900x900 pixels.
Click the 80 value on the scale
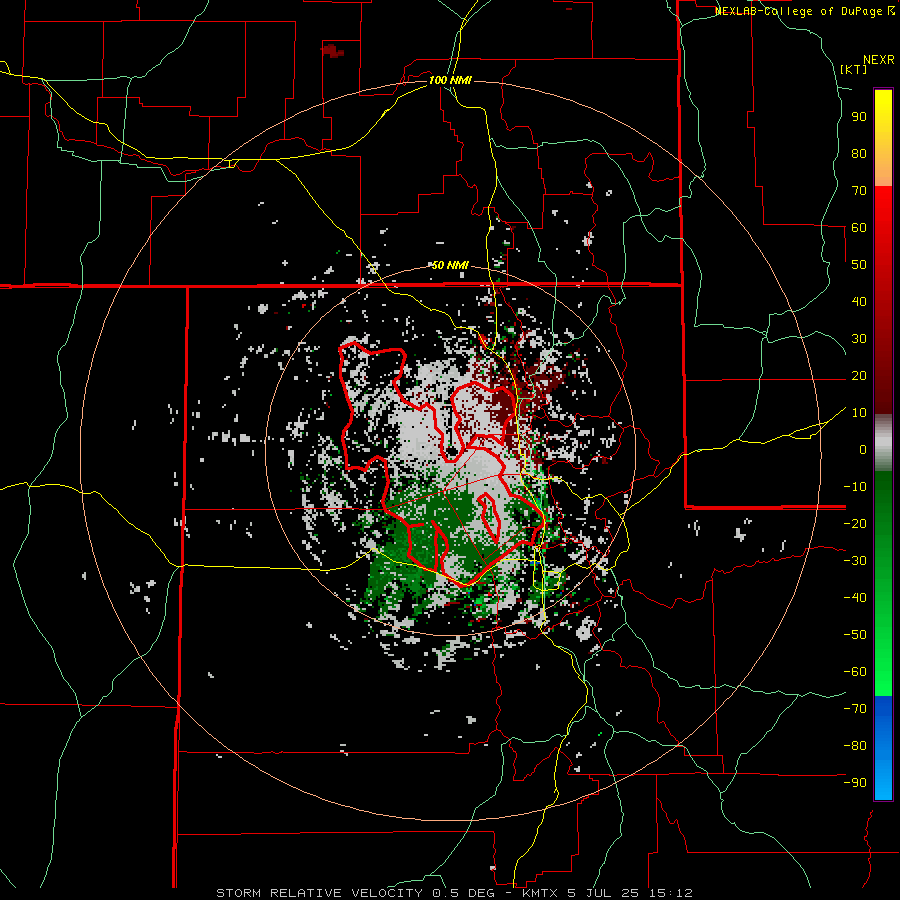tap(859, 153)
